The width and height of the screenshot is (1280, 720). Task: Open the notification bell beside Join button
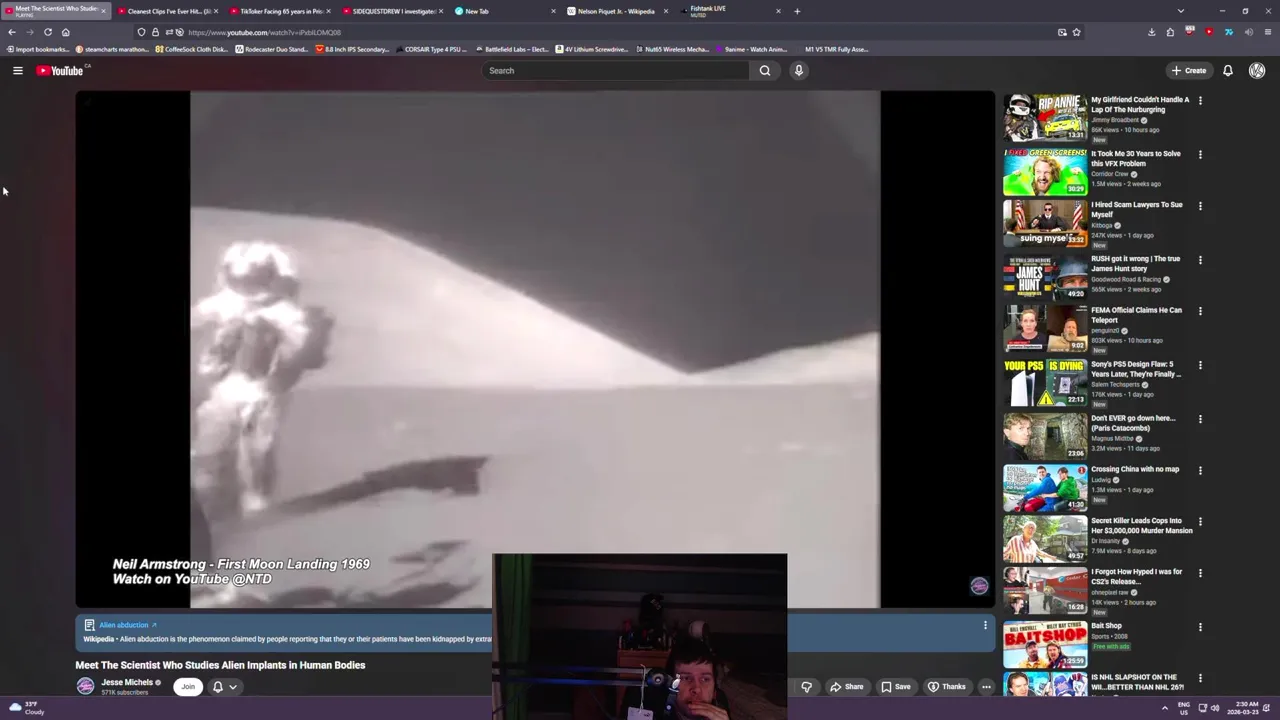(x=217, y=686)
